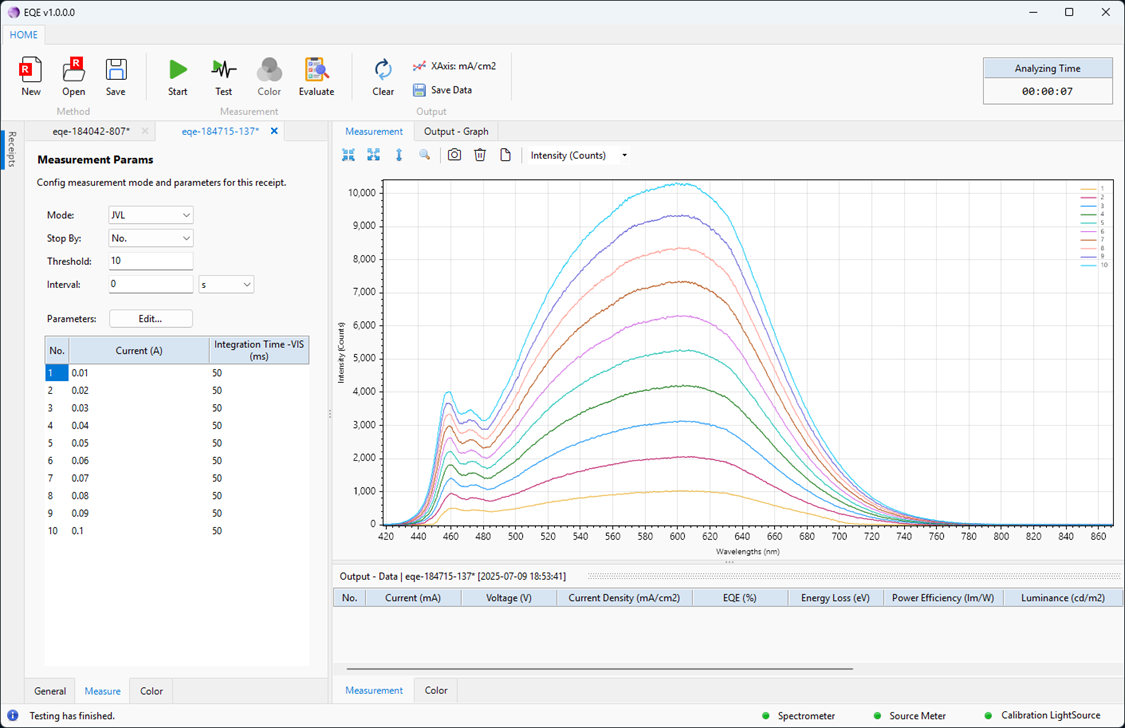Switch to the eqe-184042-807 tab

click(91, 131)
